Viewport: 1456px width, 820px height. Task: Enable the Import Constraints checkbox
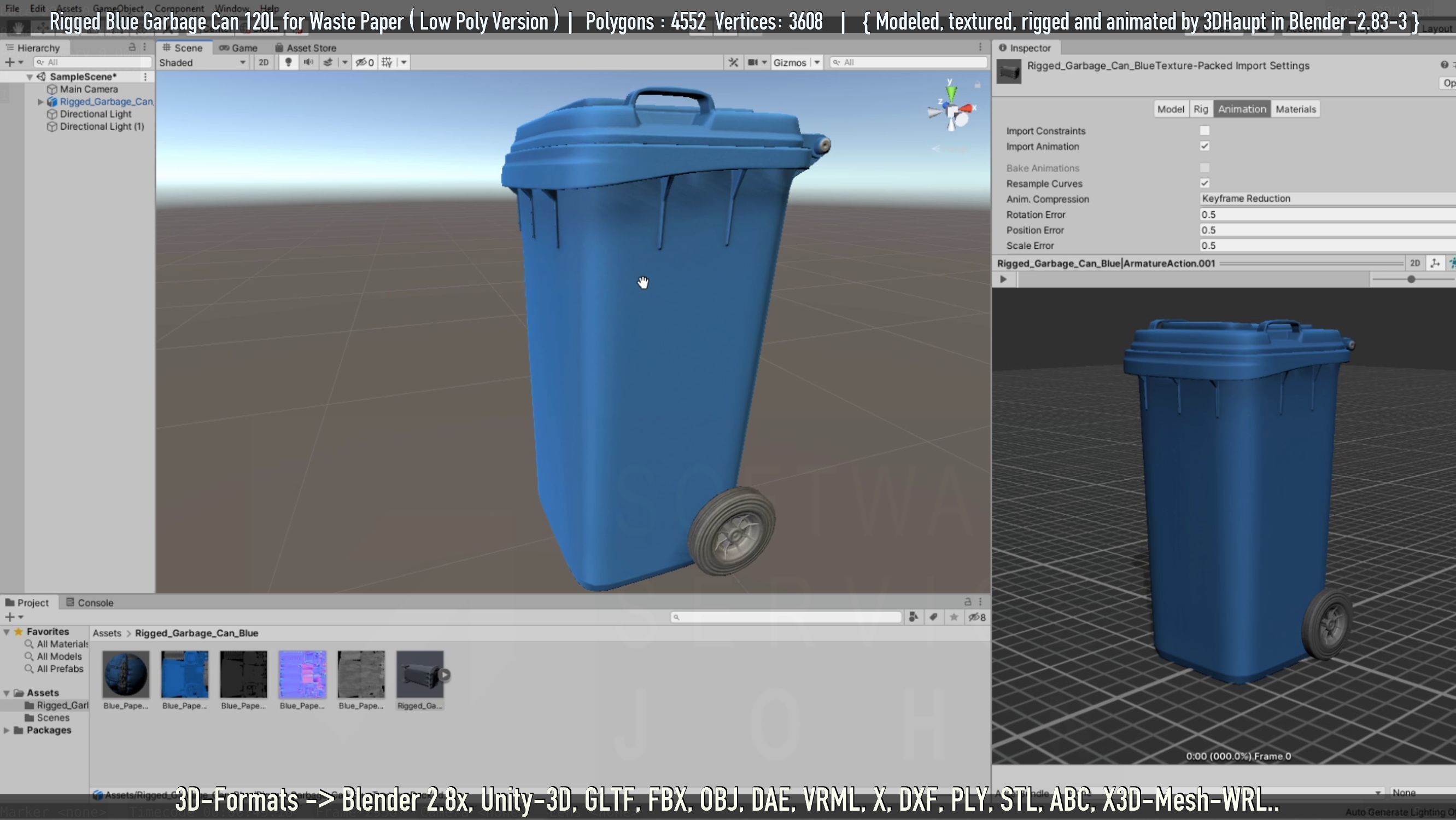1204,131
